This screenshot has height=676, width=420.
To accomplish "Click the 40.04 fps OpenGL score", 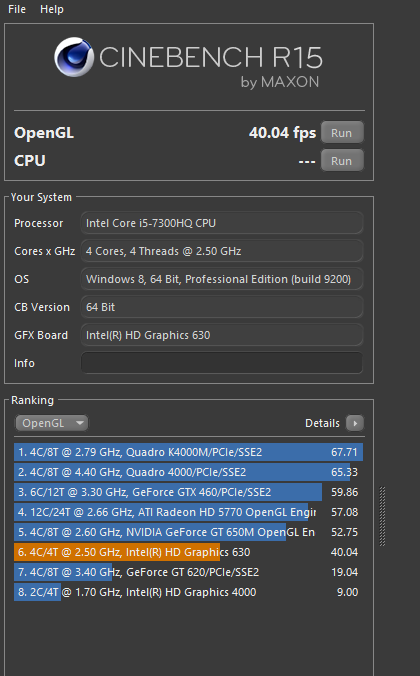I will tap(282, 133).
